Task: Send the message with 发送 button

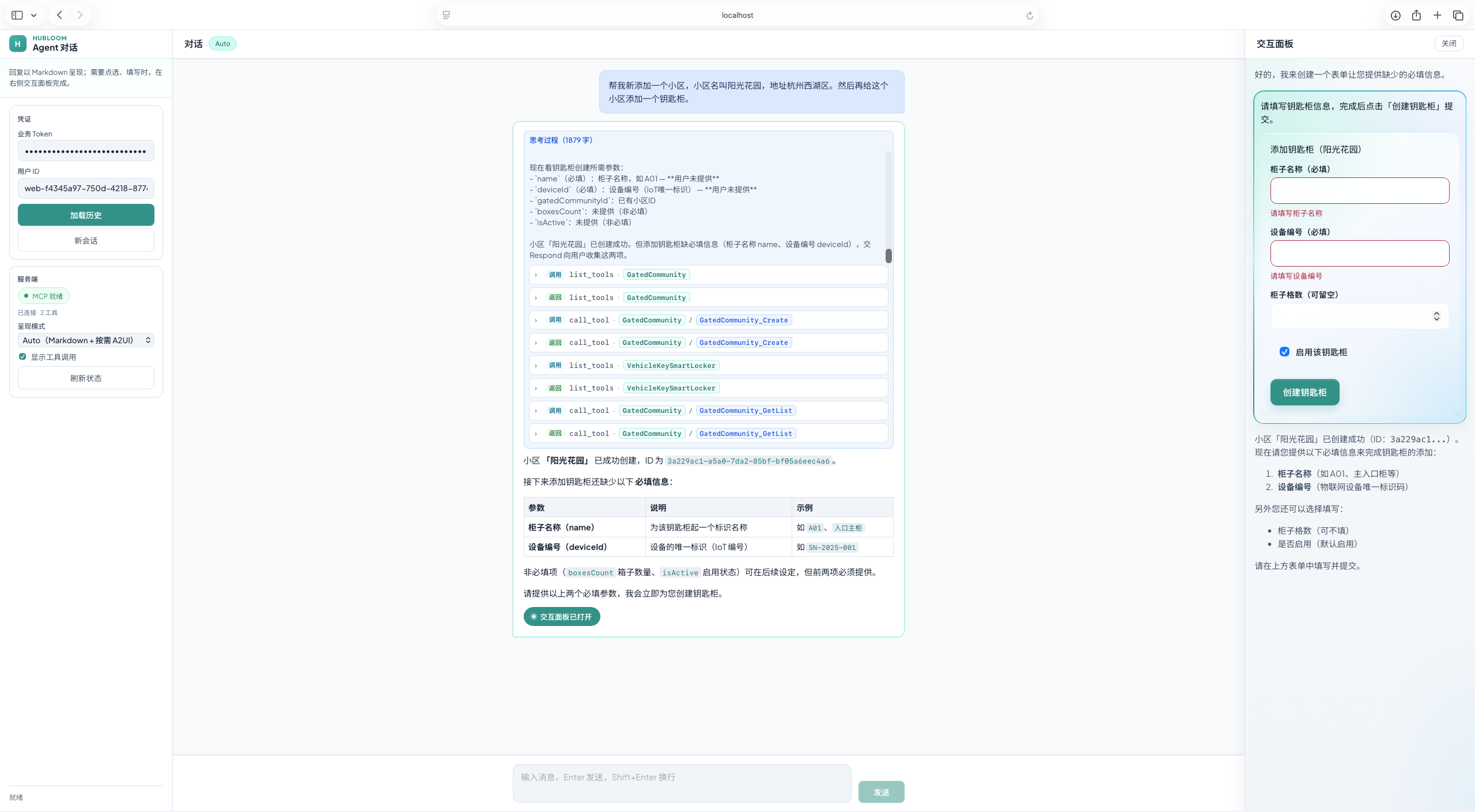Action: click(x=881, y=792)
